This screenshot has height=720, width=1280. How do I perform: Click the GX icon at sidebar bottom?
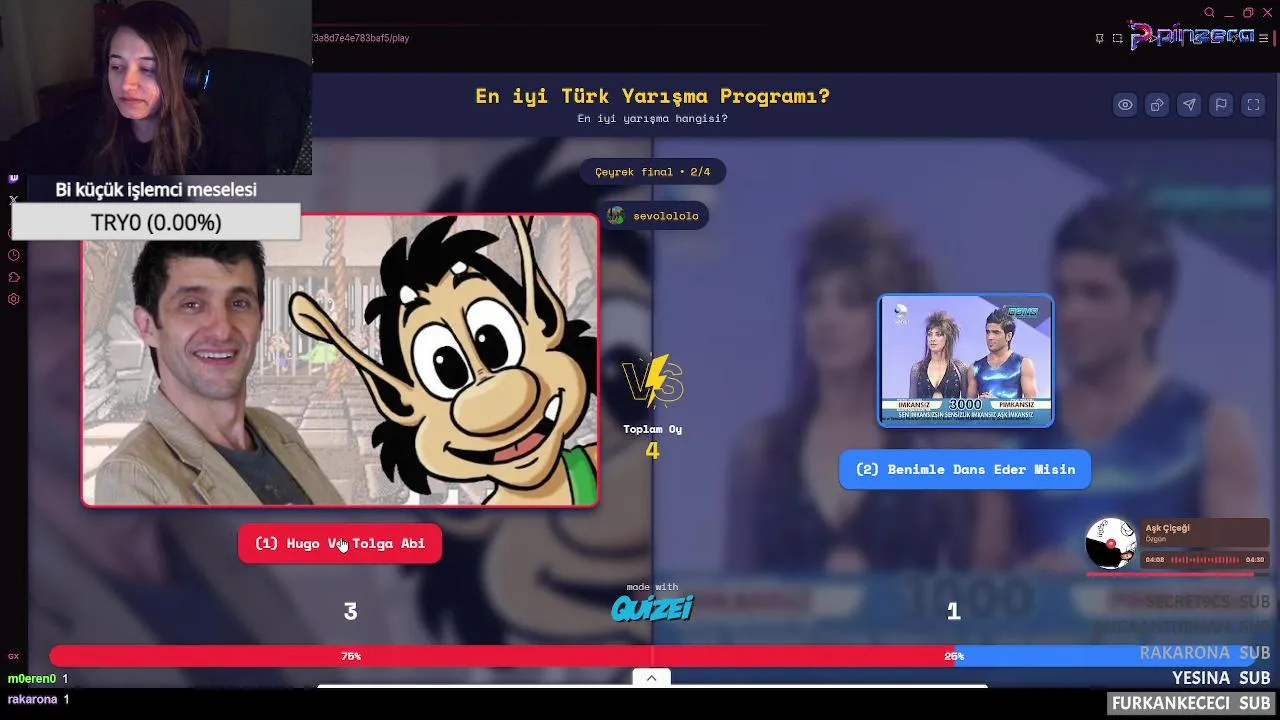(x=14, y=656)
